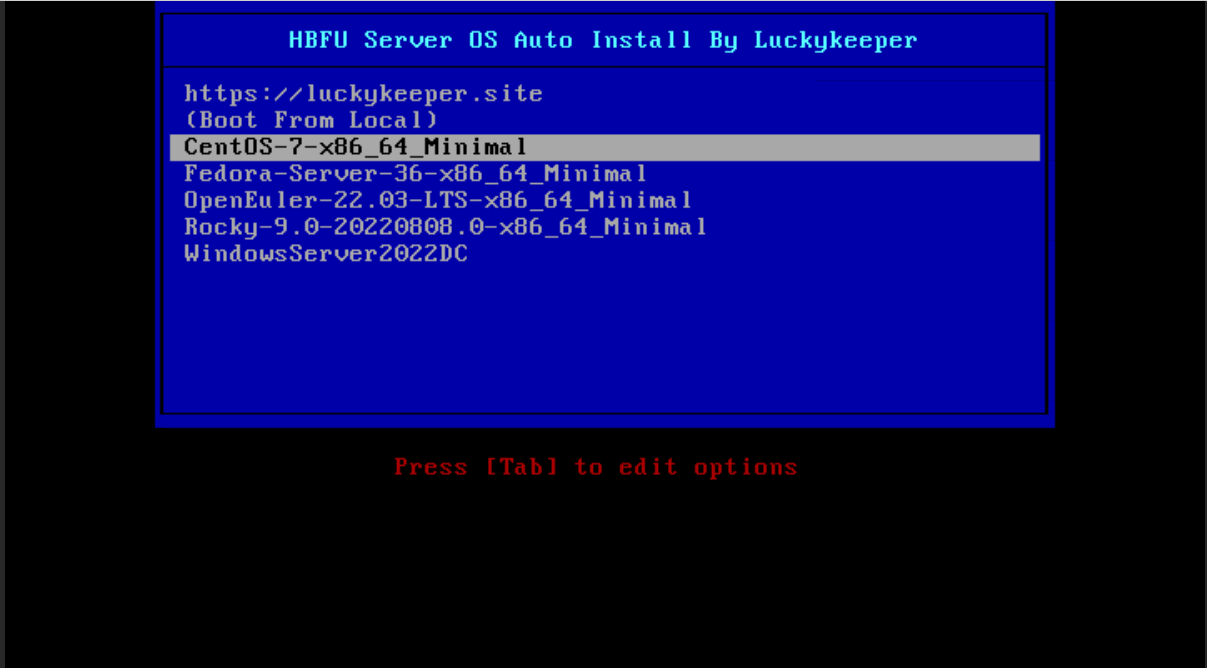This screenshot has height=668, width=1207.
Task: Select the CentOS-7-x86_64_Minimal boot entry
Action: 605,147
